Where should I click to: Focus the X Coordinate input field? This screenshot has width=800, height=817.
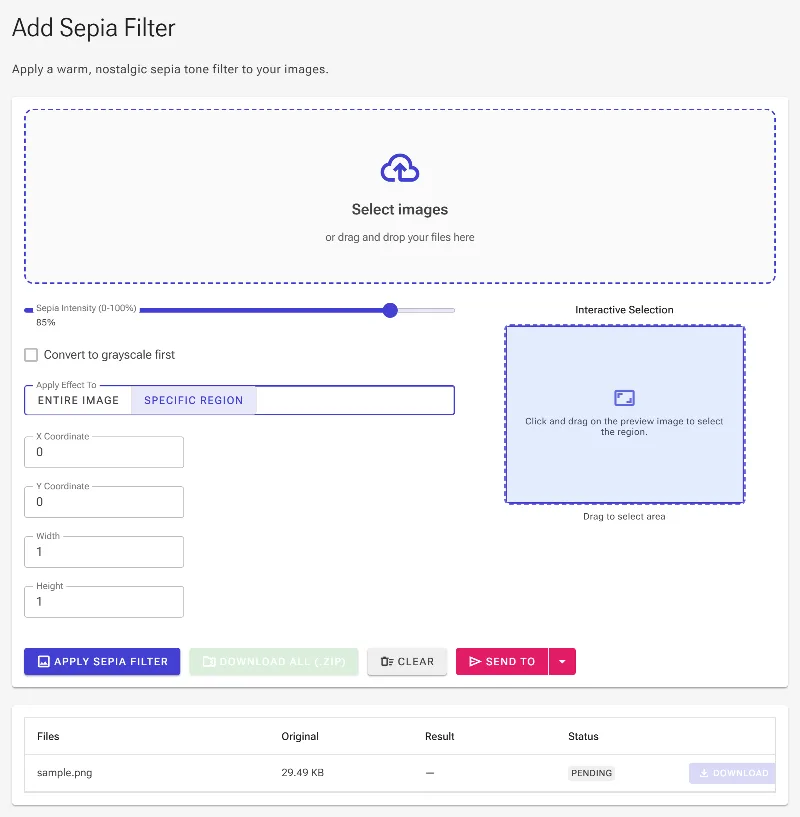tap(104, 452)
